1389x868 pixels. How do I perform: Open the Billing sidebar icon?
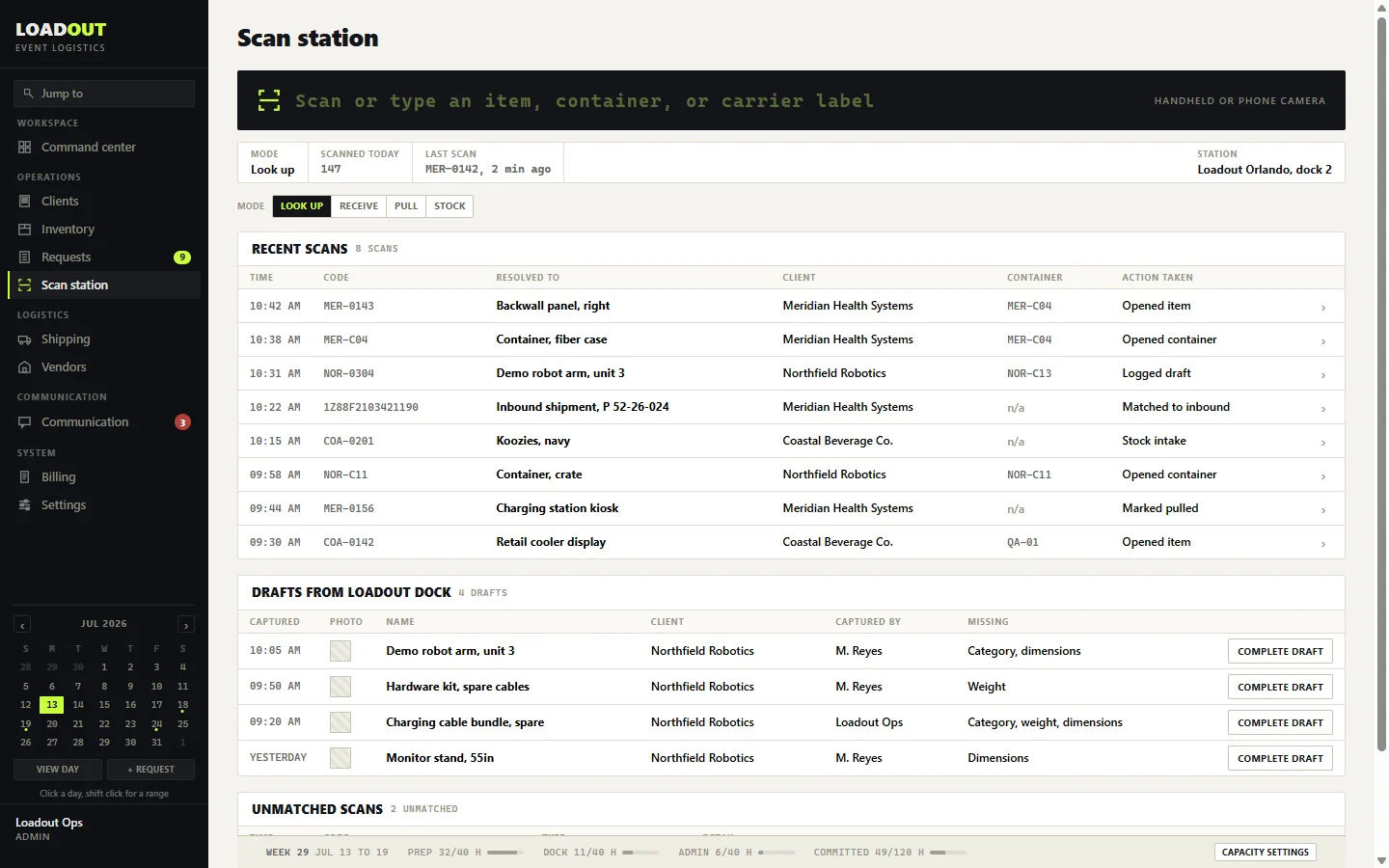point(25,477)
